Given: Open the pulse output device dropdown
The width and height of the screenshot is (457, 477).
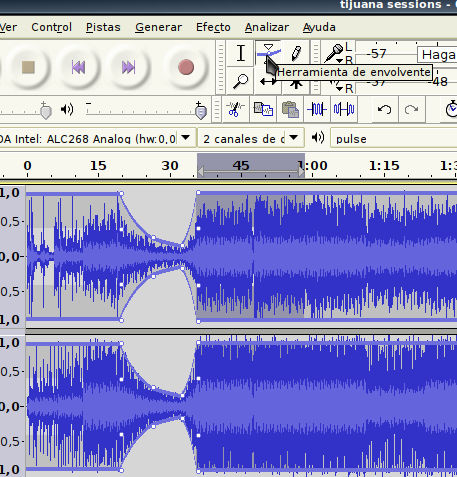Looking at the screenshot, I should [x=394, y=138].
